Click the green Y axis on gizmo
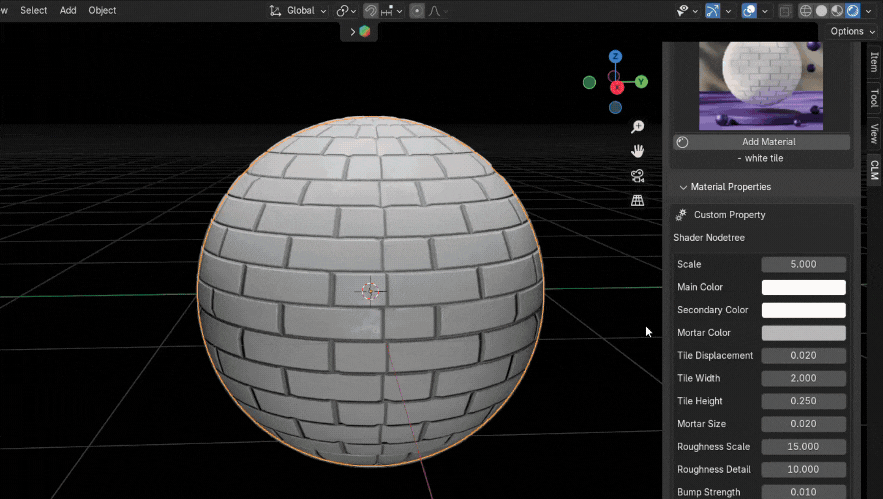 641,82
